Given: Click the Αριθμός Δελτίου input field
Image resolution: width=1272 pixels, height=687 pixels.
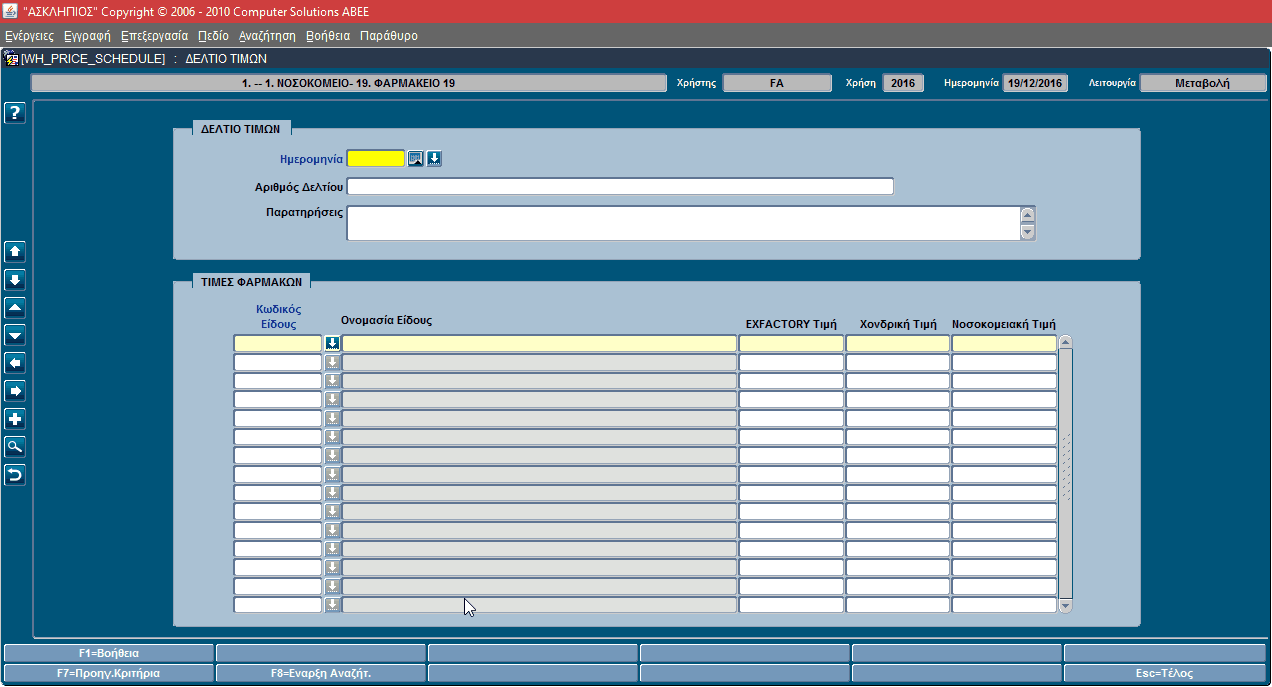Looking at the screenshot, I should coord(620,186).
